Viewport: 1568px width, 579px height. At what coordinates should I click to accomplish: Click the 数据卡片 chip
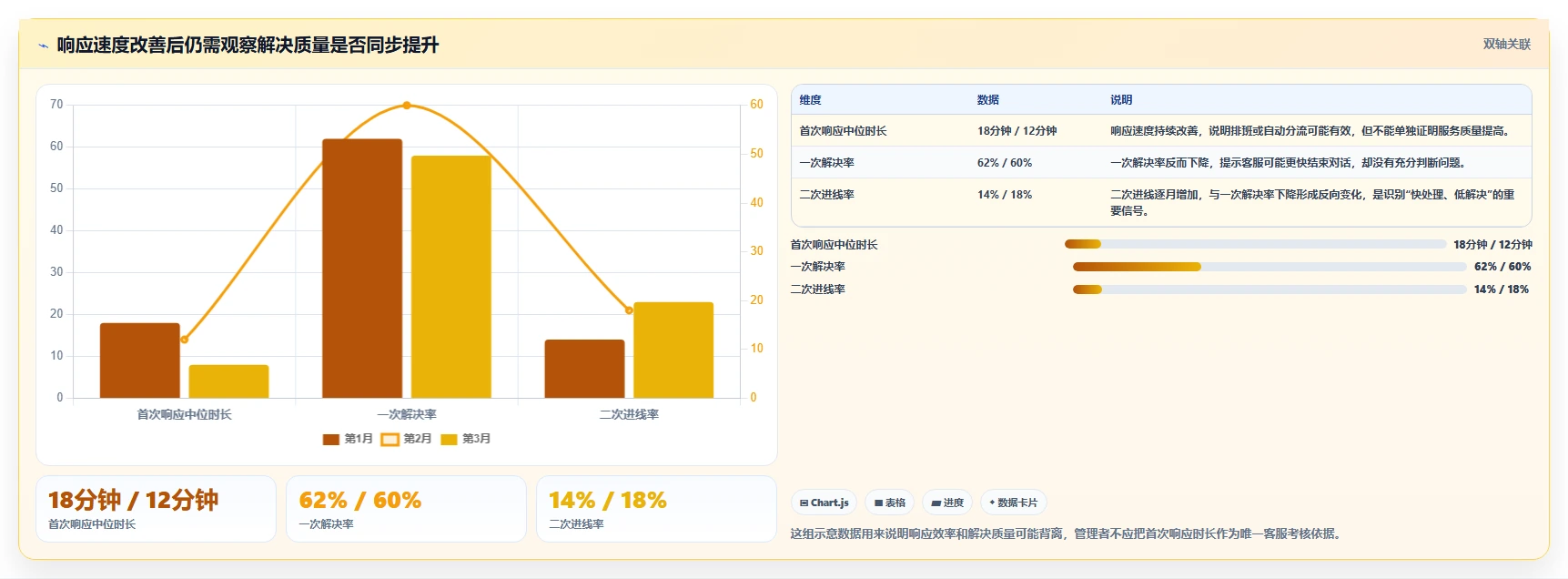(1013, 503)
